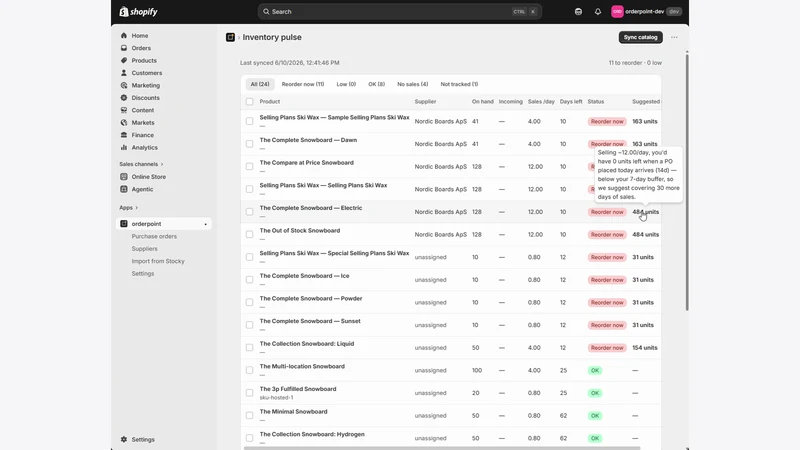800x450 pixels.
Task: Click the Sync catalog button
Action: [640, 37]
